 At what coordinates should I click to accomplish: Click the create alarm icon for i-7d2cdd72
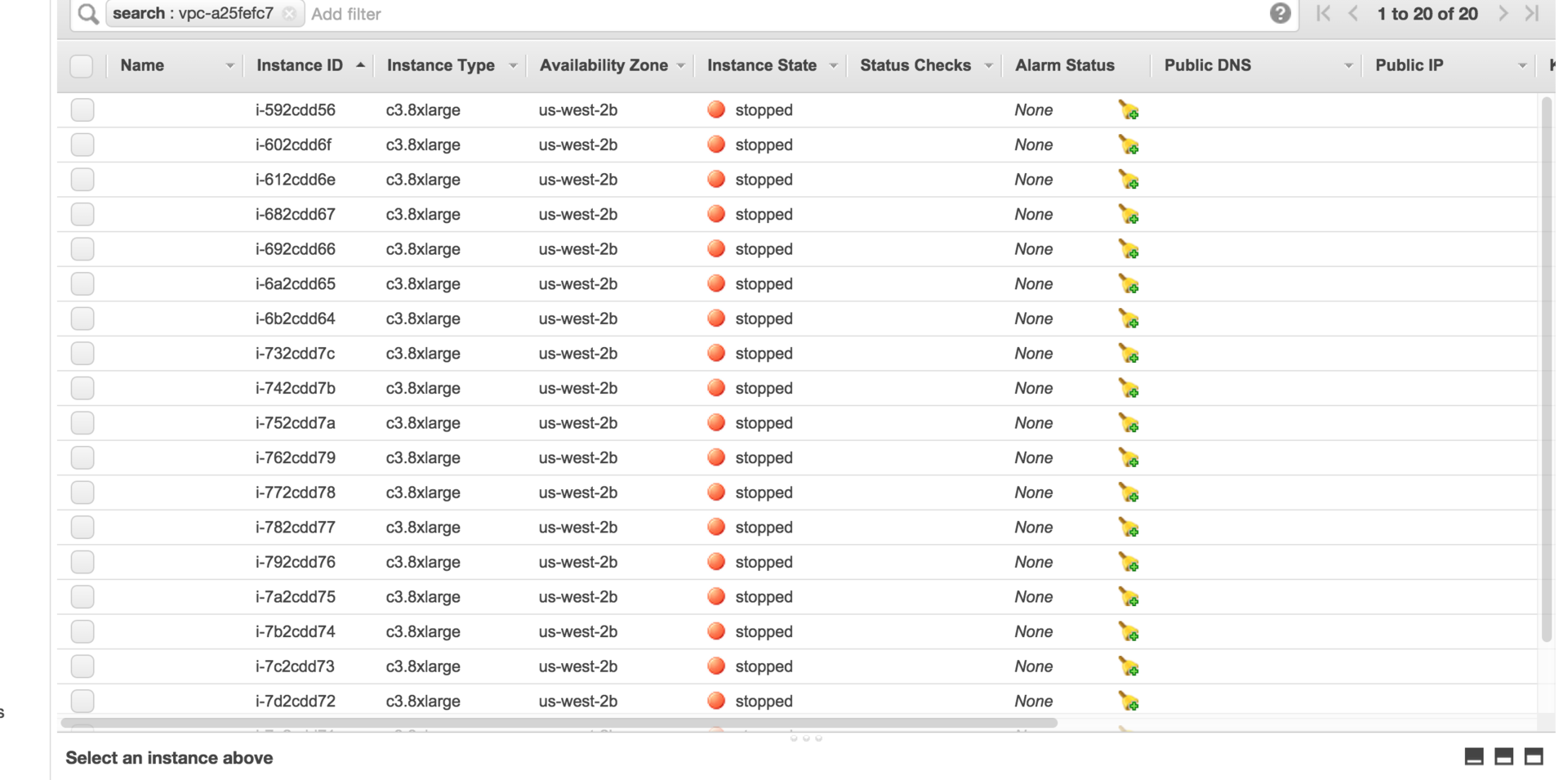(1129, 702)
